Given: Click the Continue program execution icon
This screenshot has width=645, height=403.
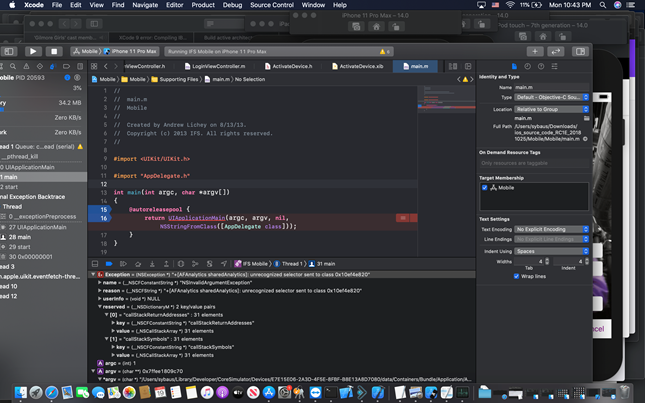Looking at the screenshot, I should (x=123, y=264).
